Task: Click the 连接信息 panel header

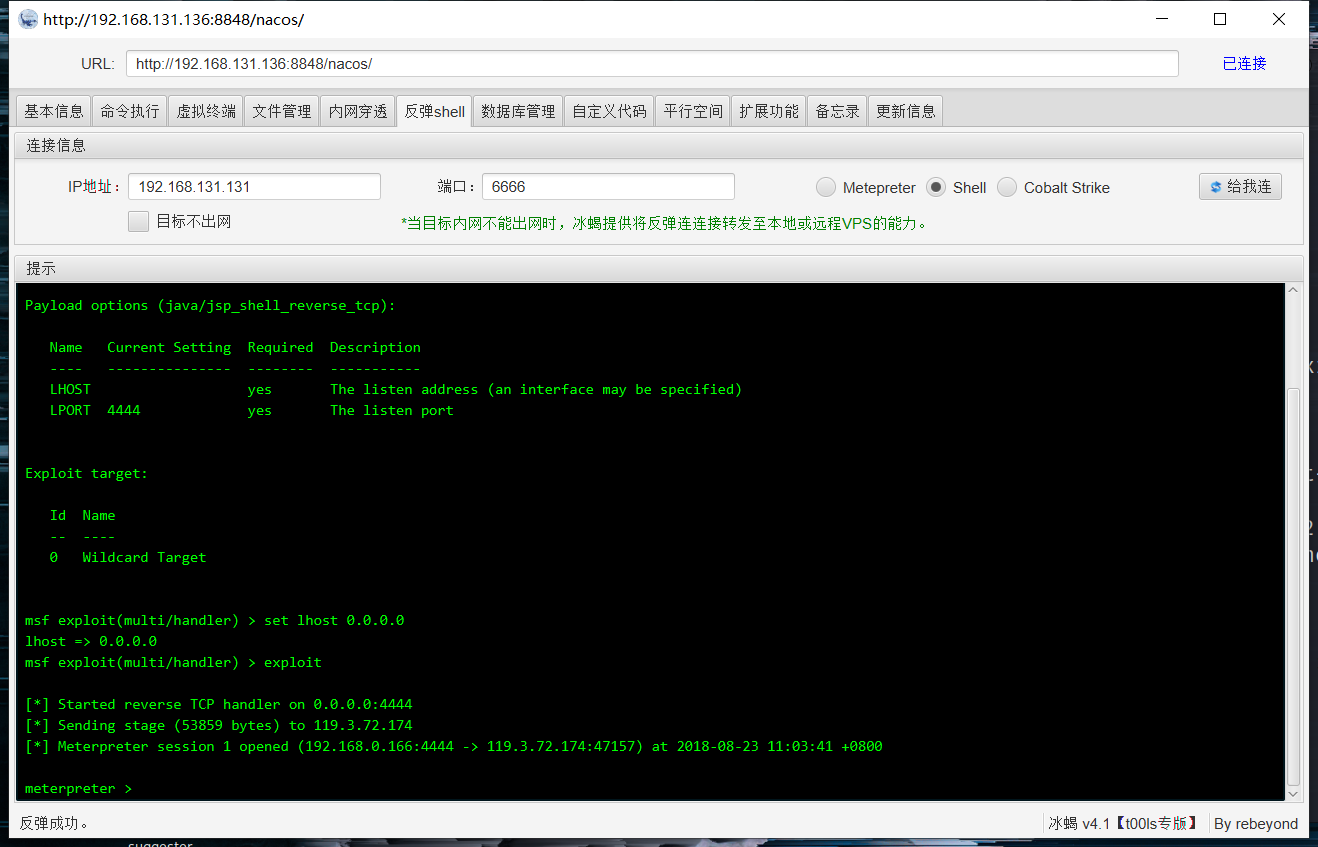Action: [659, 145]
